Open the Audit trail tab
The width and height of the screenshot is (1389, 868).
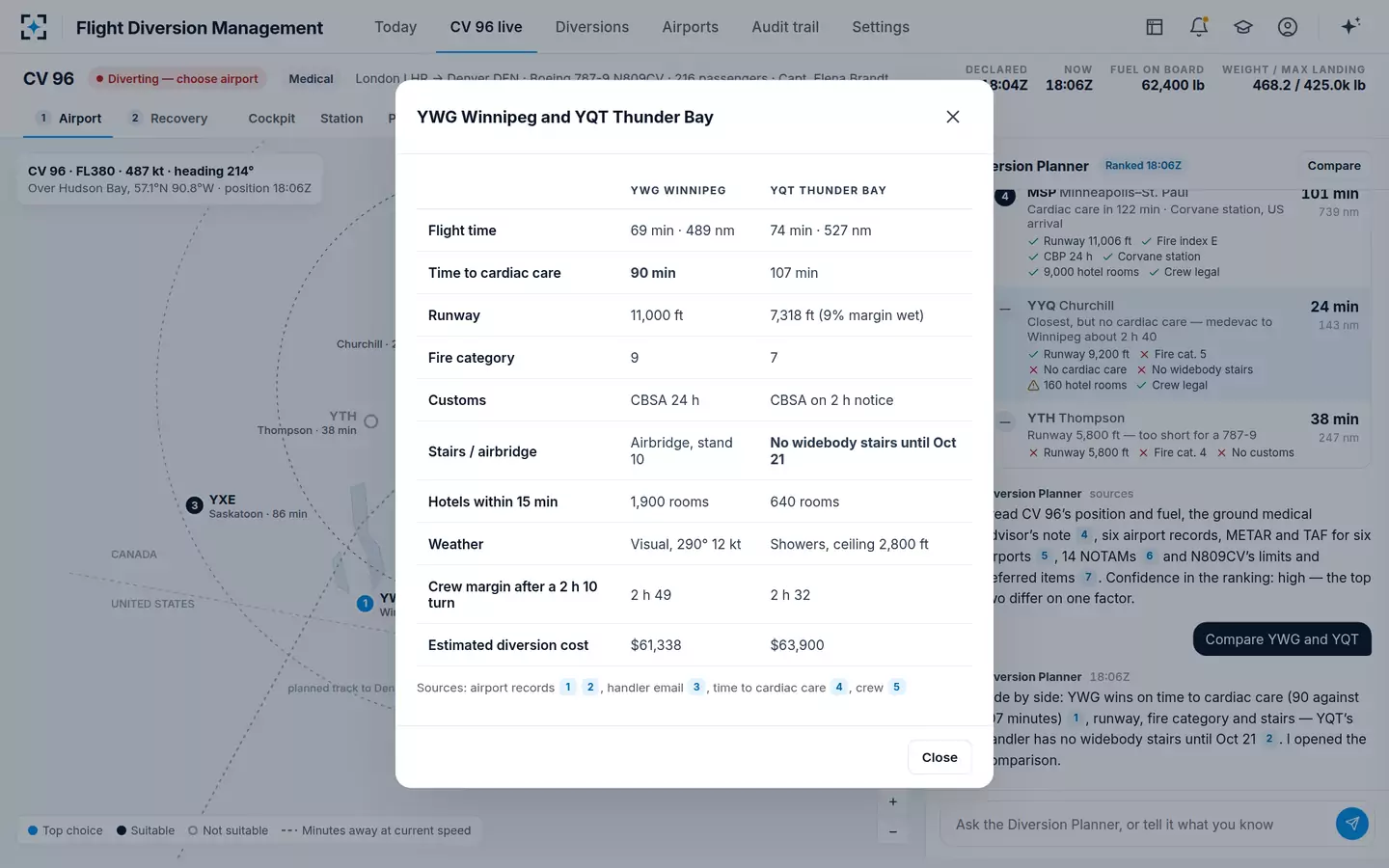pyautogui.click(x=785, y=27)
